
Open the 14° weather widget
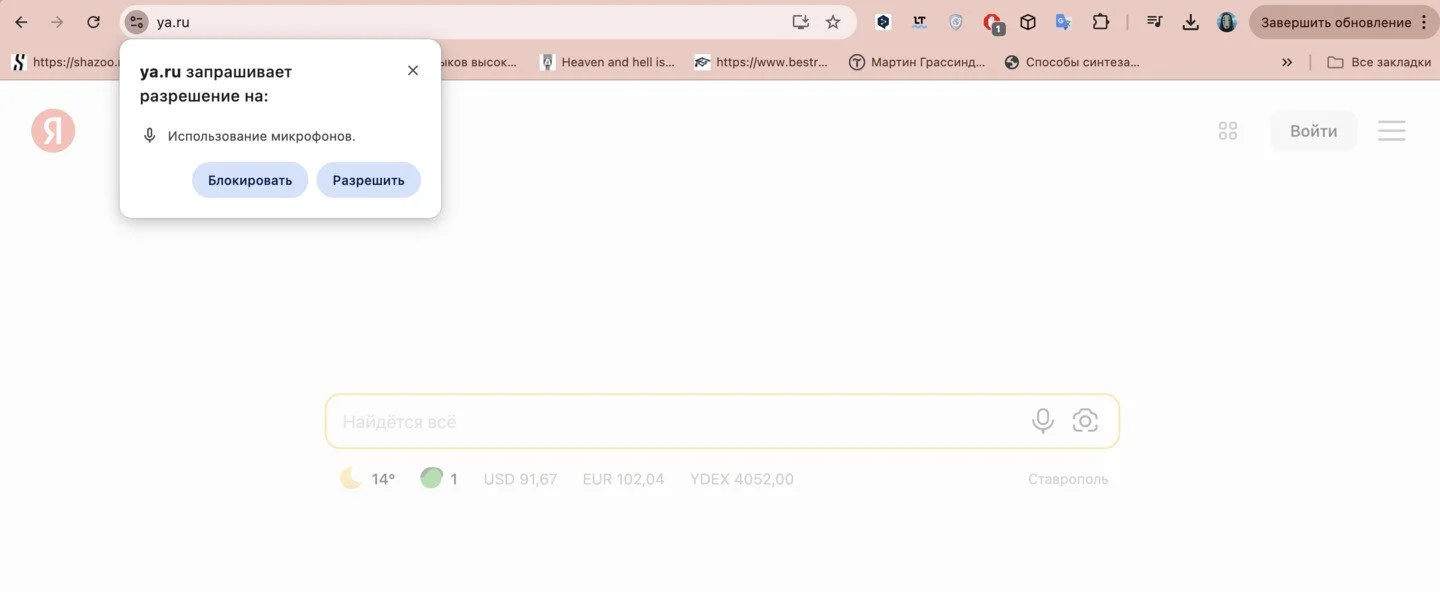[x=368, y=479]
